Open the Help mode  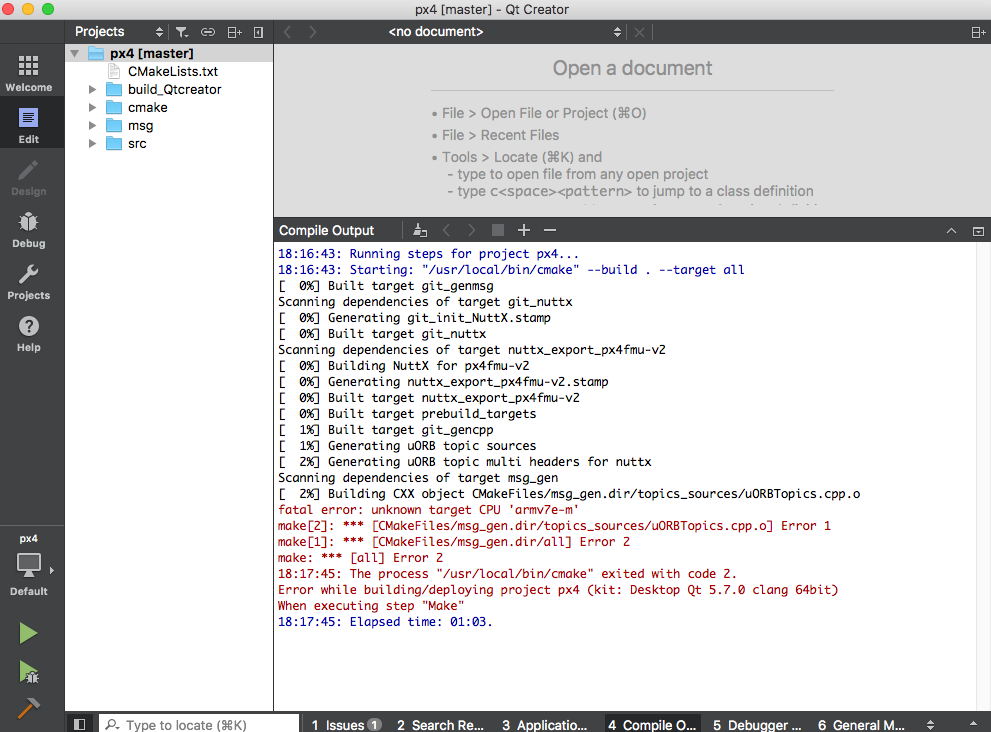pos(28,334)
